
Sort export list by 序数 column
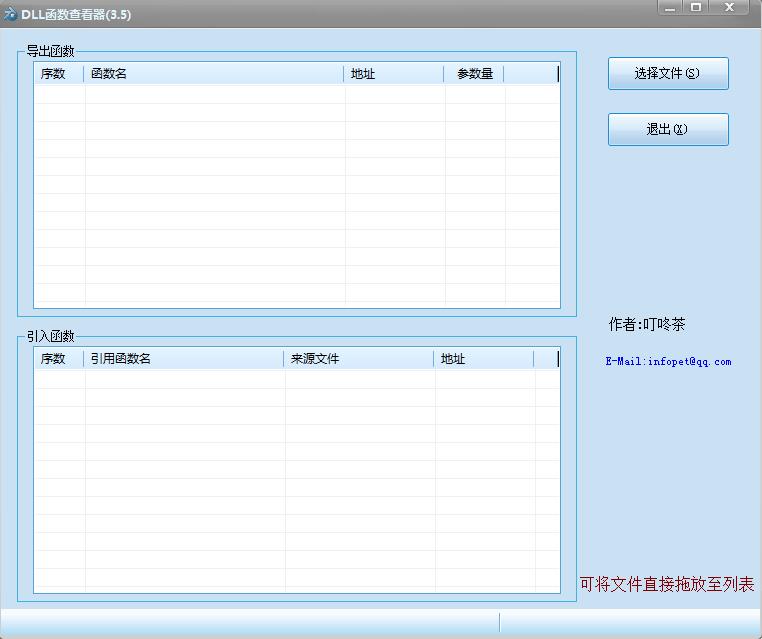[x=59, y=74]
